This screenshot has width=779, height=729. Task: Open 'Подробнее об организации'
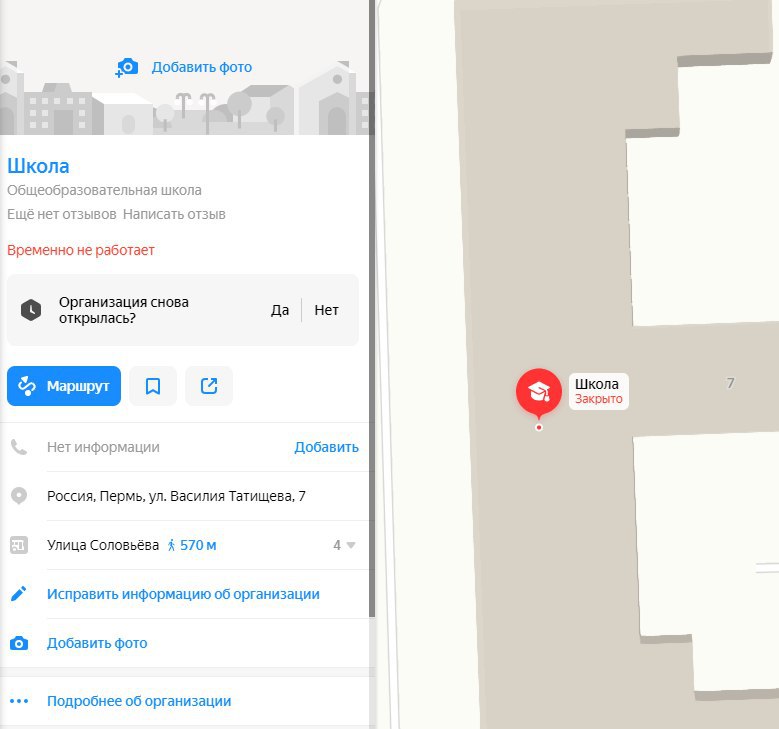[x=139, y=701]
